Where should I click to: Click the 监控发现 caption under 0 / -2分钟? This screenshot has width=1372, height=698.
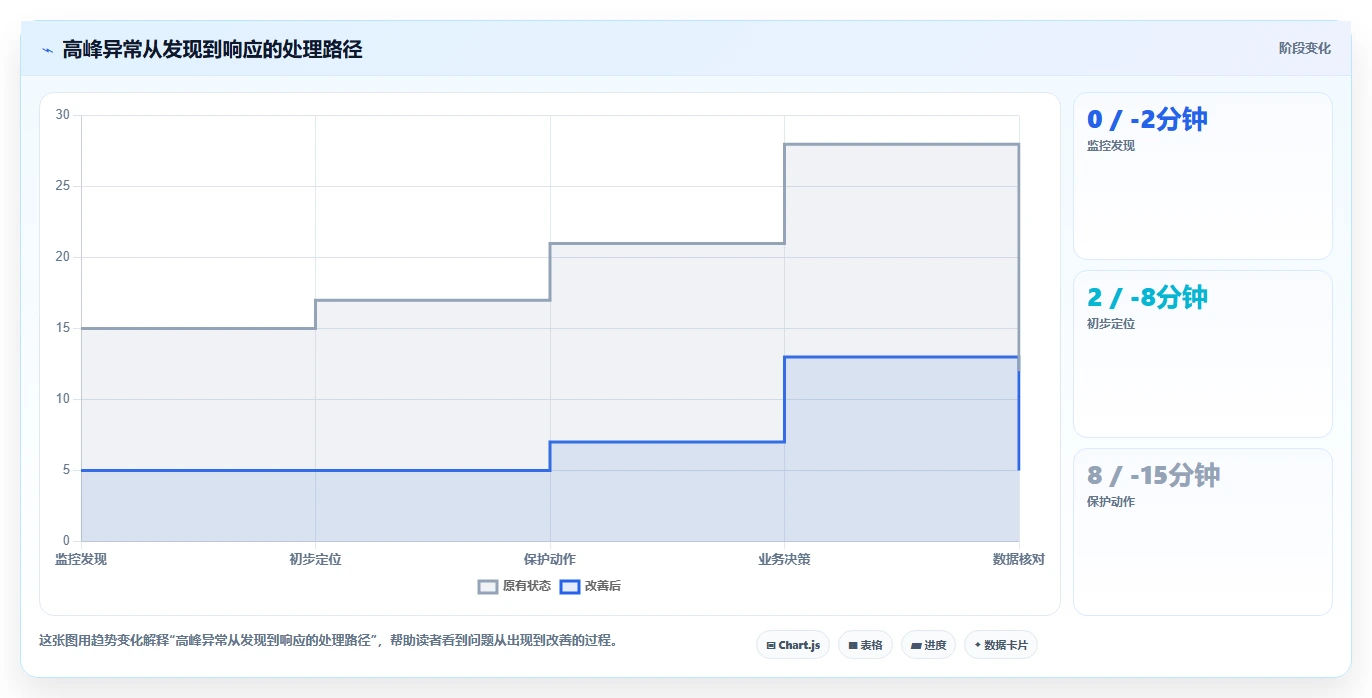[x=1111, y=146]
